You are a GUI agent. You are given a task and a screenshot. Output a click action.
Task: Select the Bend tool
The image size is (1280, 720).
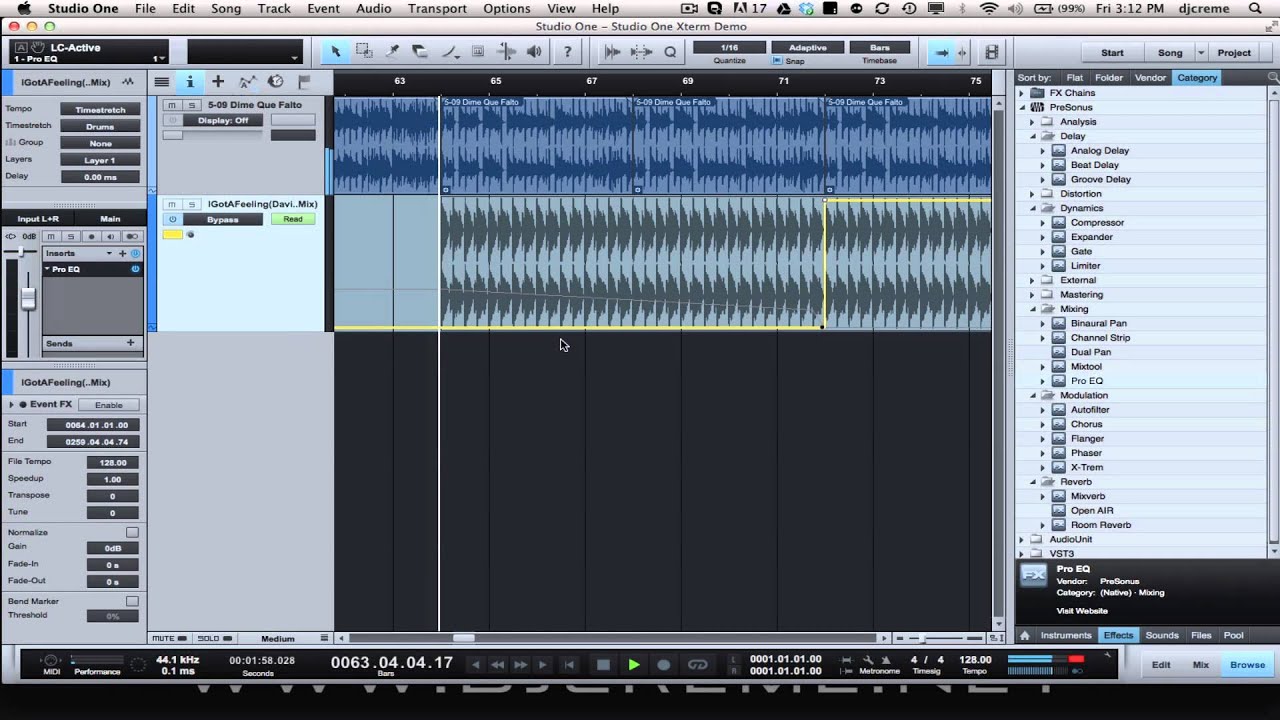coord(506,52)
